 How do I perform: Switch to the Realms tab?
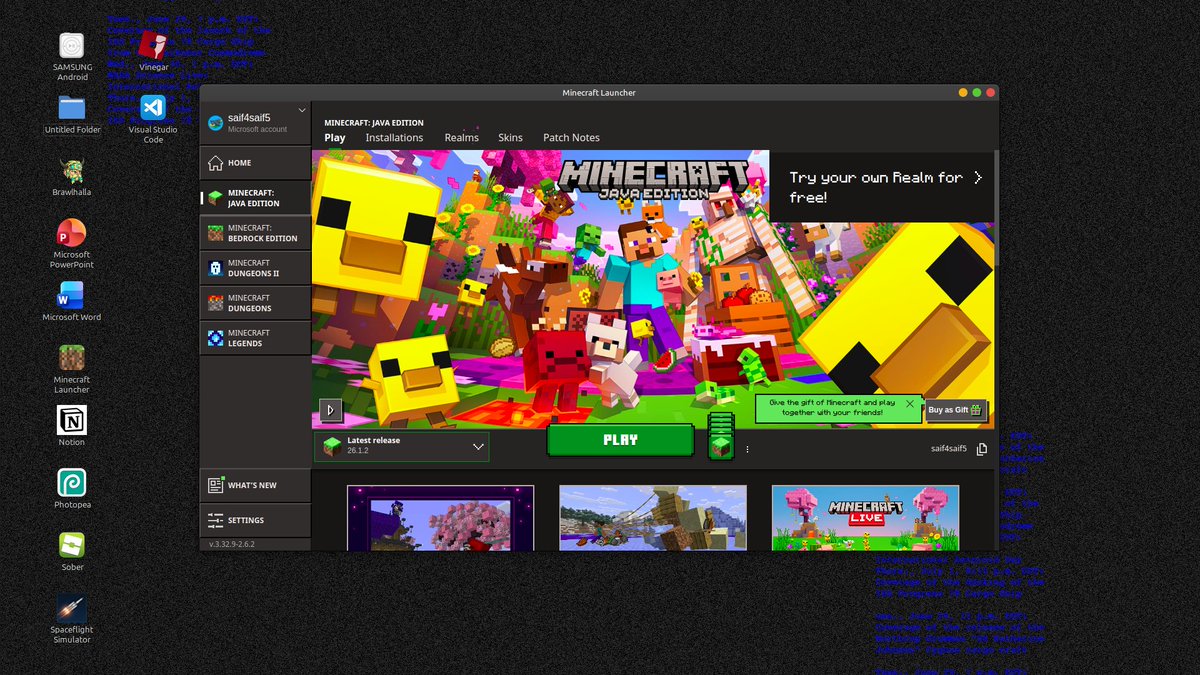(462, 138)
